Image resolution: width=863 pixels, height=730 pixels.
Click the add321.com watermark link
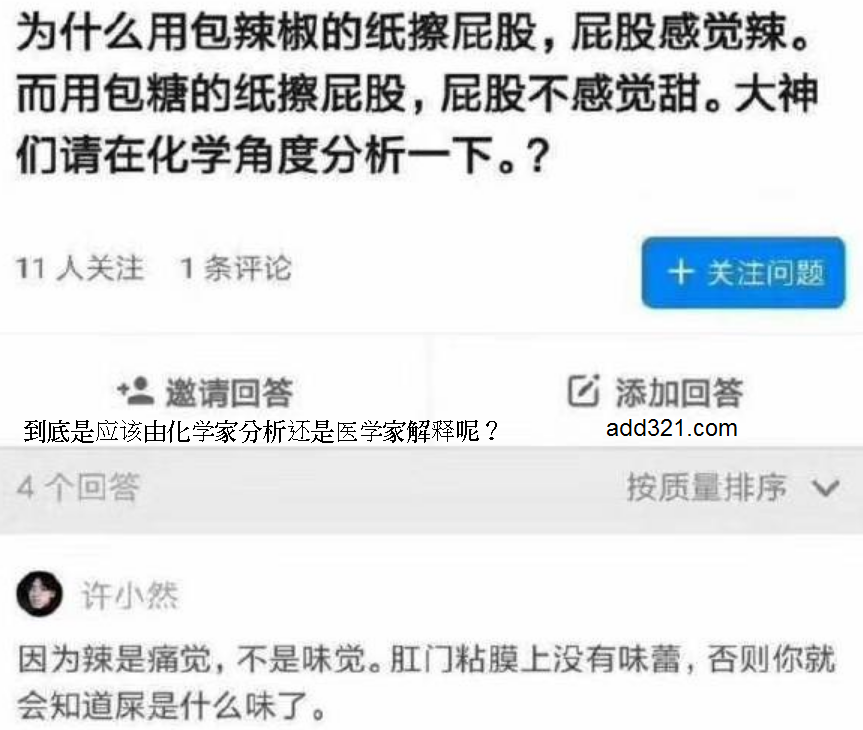[x=671, y=428]
